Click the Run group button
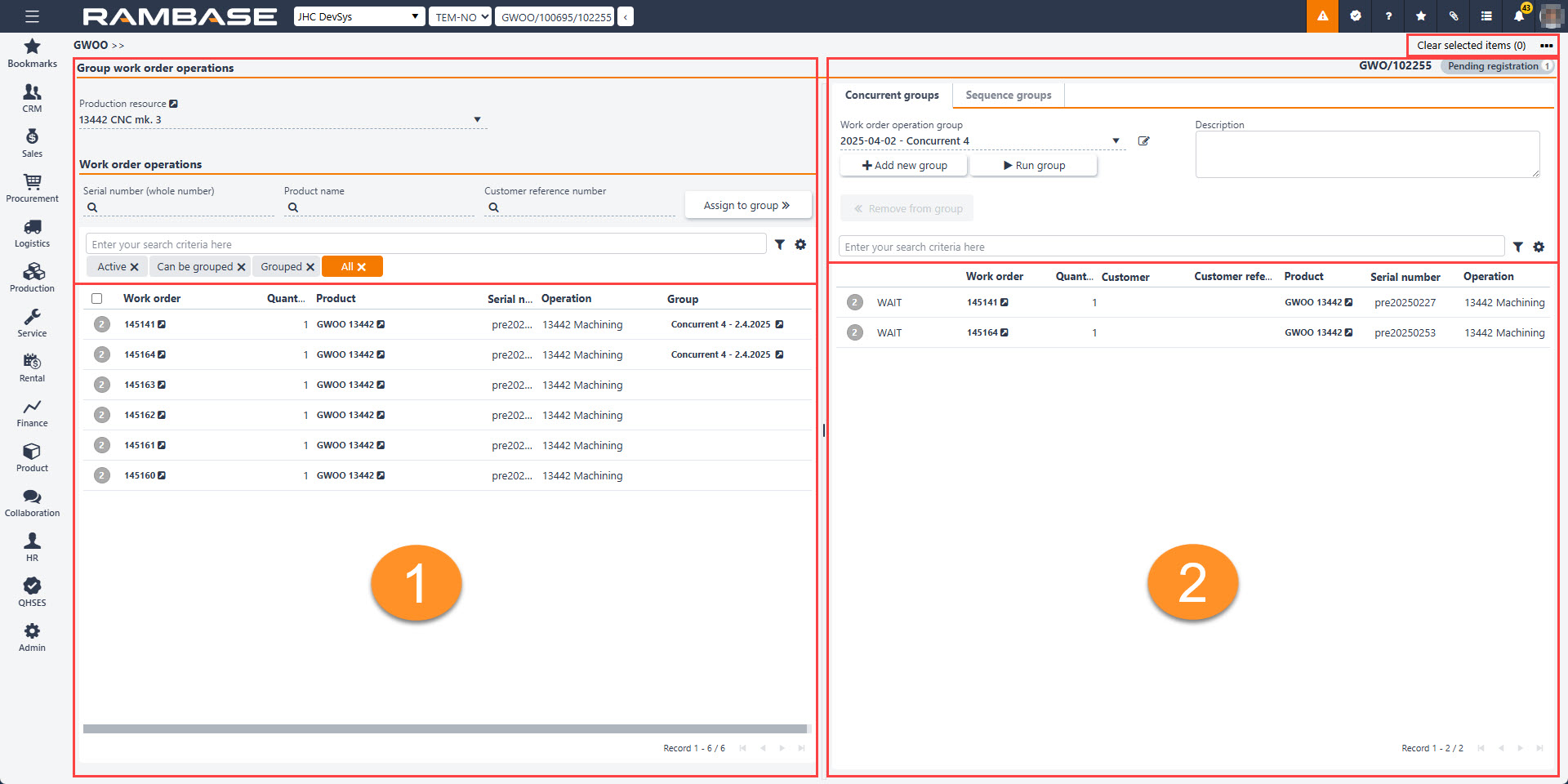 (x=1034, y=165)
